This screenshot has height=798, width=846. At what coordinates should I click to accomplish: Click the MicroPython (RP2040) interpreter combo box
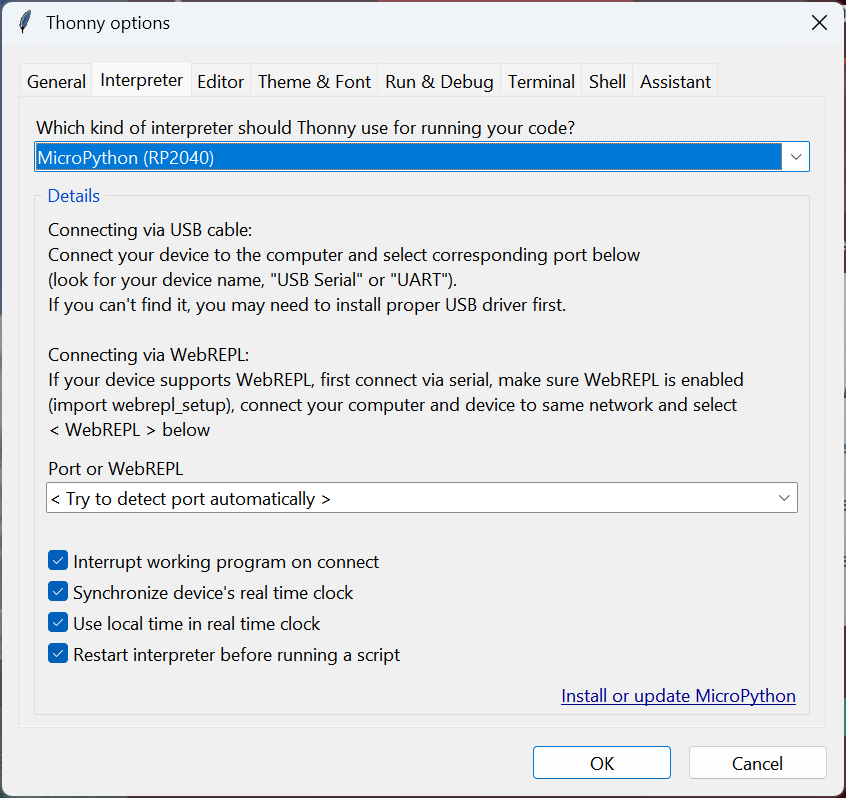point(408,157)
